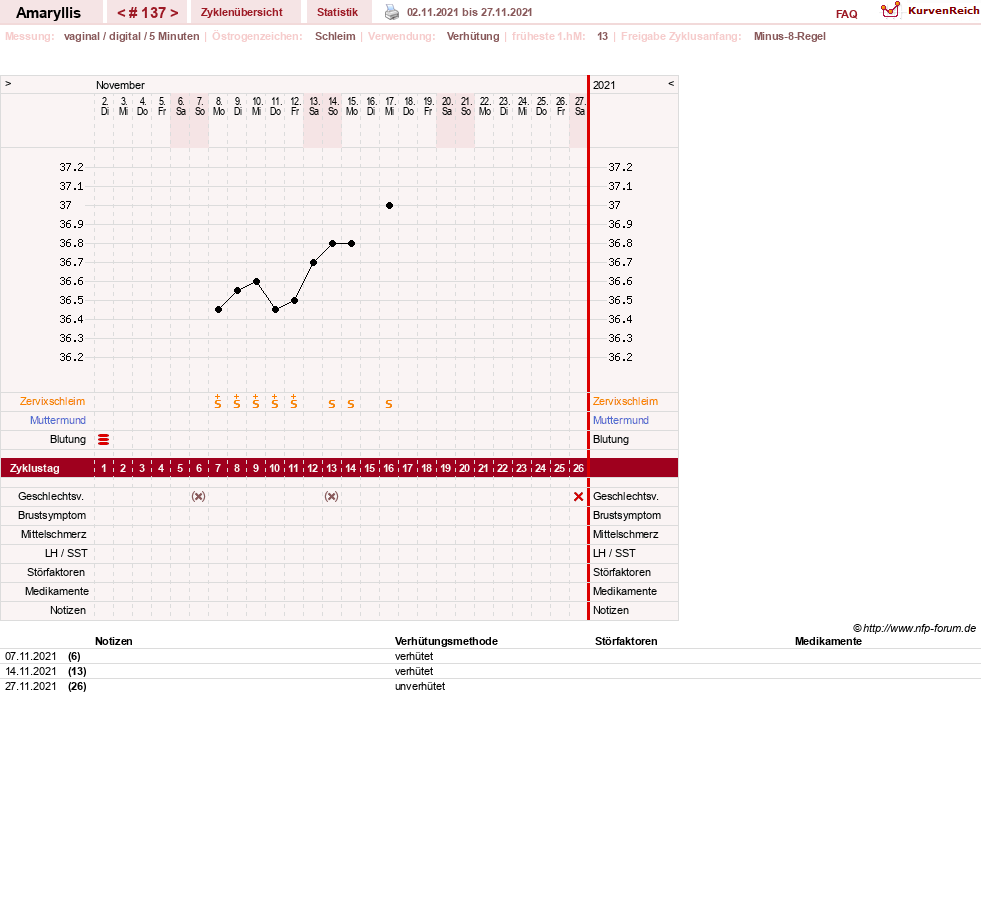Click the blue Muttermund label on the right

point(621,420)
